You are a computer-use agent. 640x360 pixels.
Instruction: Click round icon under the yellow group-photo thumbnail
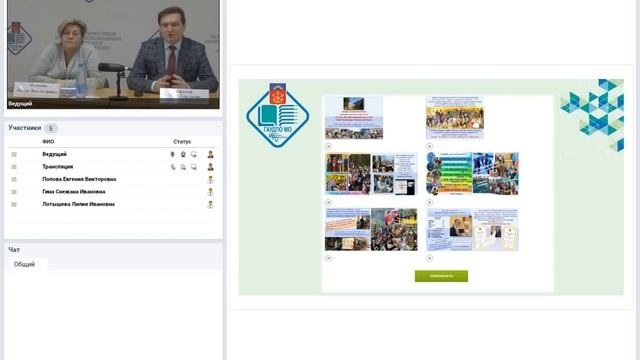pos(429,147)
